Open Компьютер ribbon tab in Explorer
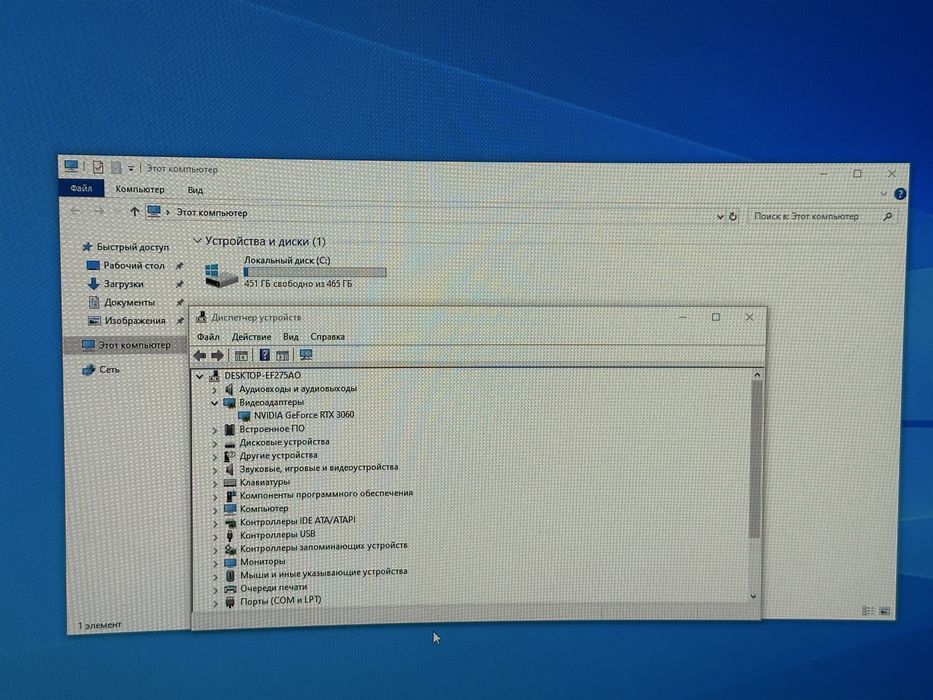 coord(140,189)
